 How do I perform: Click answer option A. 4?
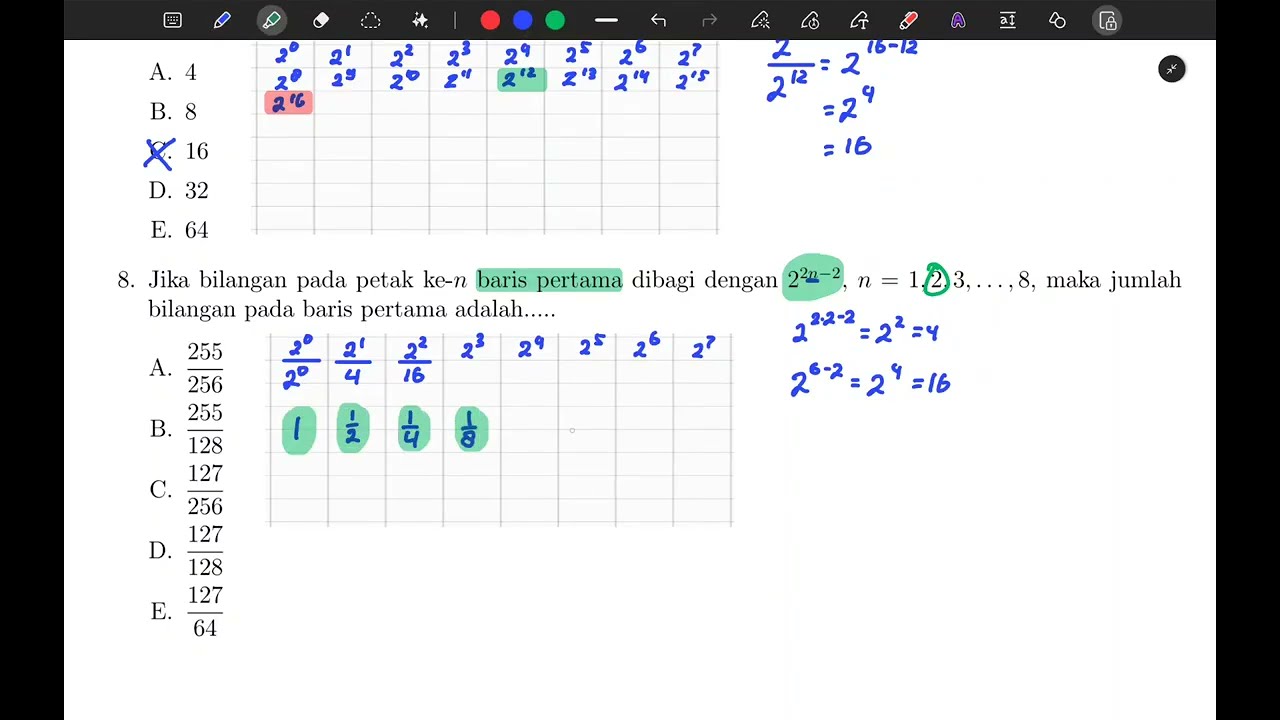tap(173, 72)
